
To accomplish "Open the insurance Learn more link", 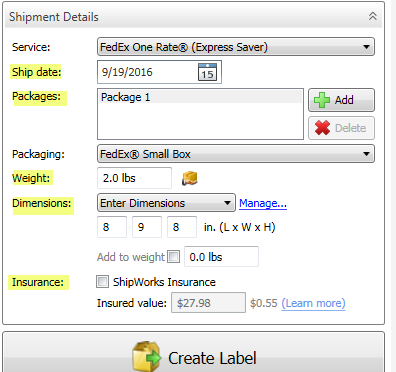I will point(313,303).
